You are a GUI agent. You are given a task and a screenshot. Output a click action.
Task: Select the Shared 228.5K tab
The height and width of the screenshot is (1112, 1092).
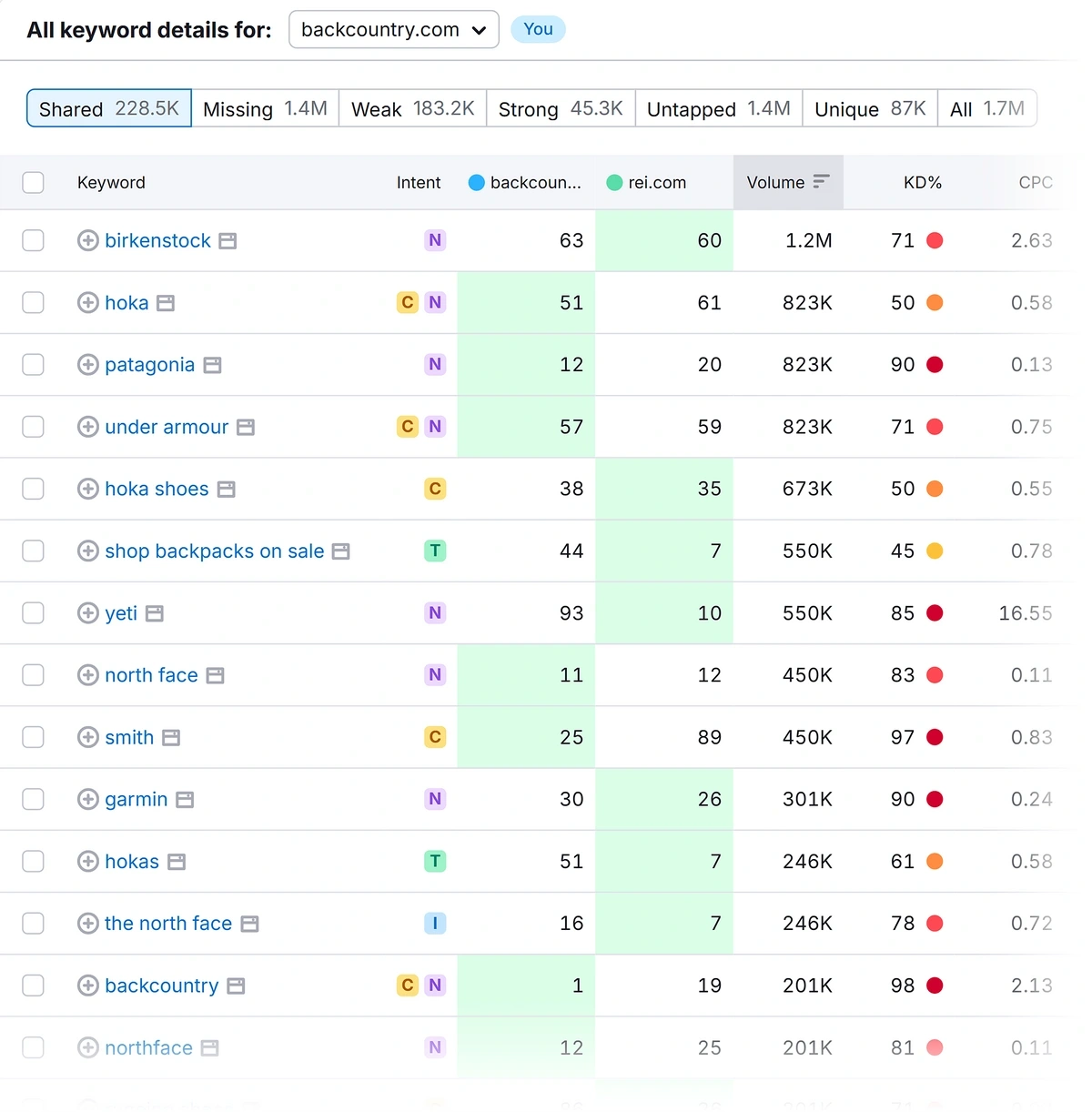[x=109, y=108]
